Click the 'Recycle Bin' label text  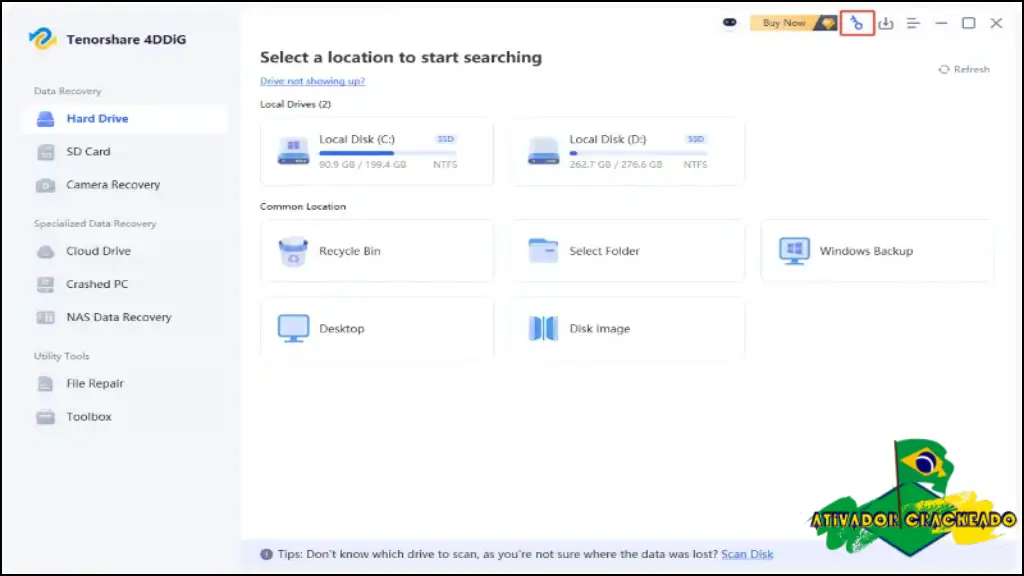click(349, 251)
